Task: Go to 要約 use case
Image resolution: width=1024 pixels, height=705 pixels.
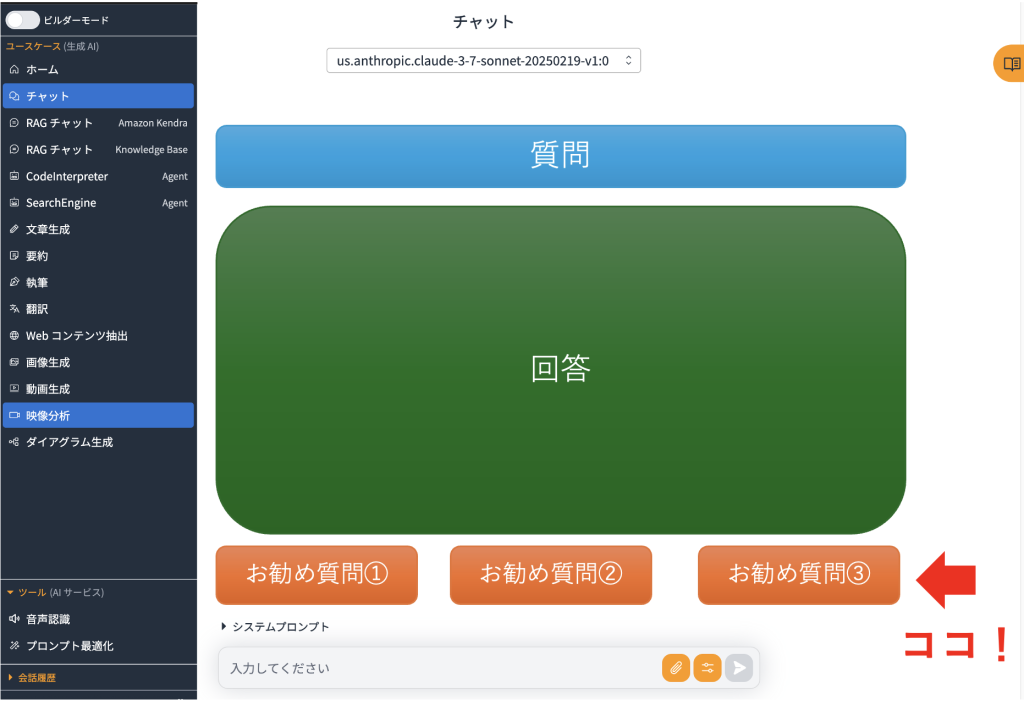Action: [99, 256]
